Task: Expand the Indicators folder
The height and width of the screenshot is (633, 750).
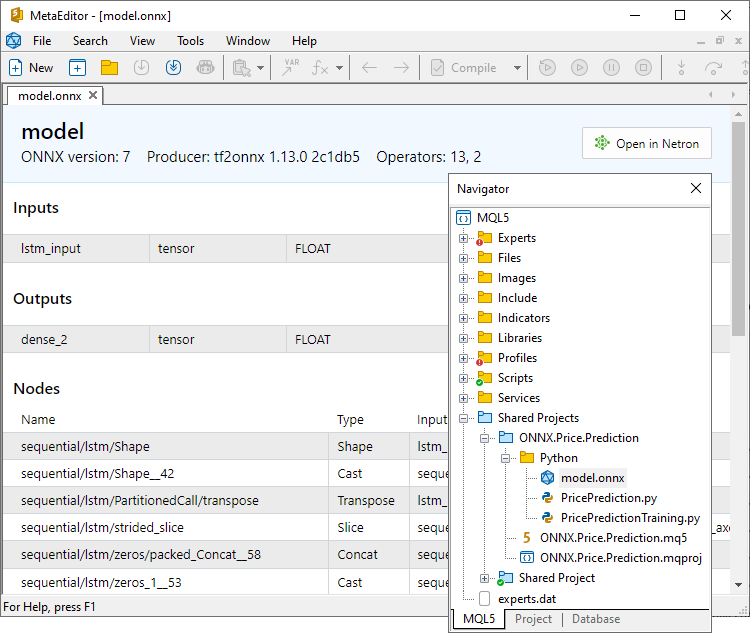Action: pos(463,318)
